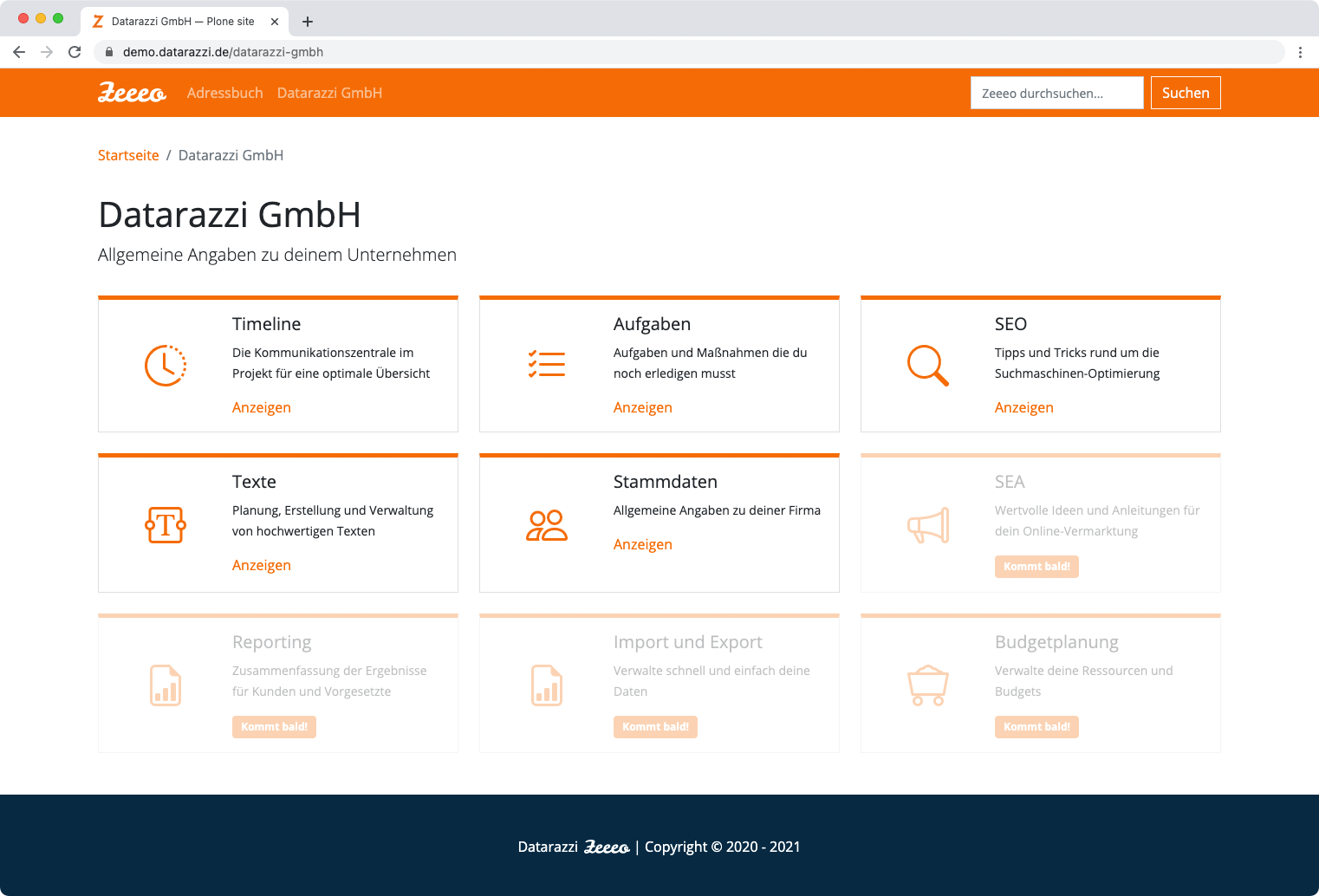Go to Startseite via breadcrumb
This screenshot has height=896, width=1319.
click(x=128, y=155)
